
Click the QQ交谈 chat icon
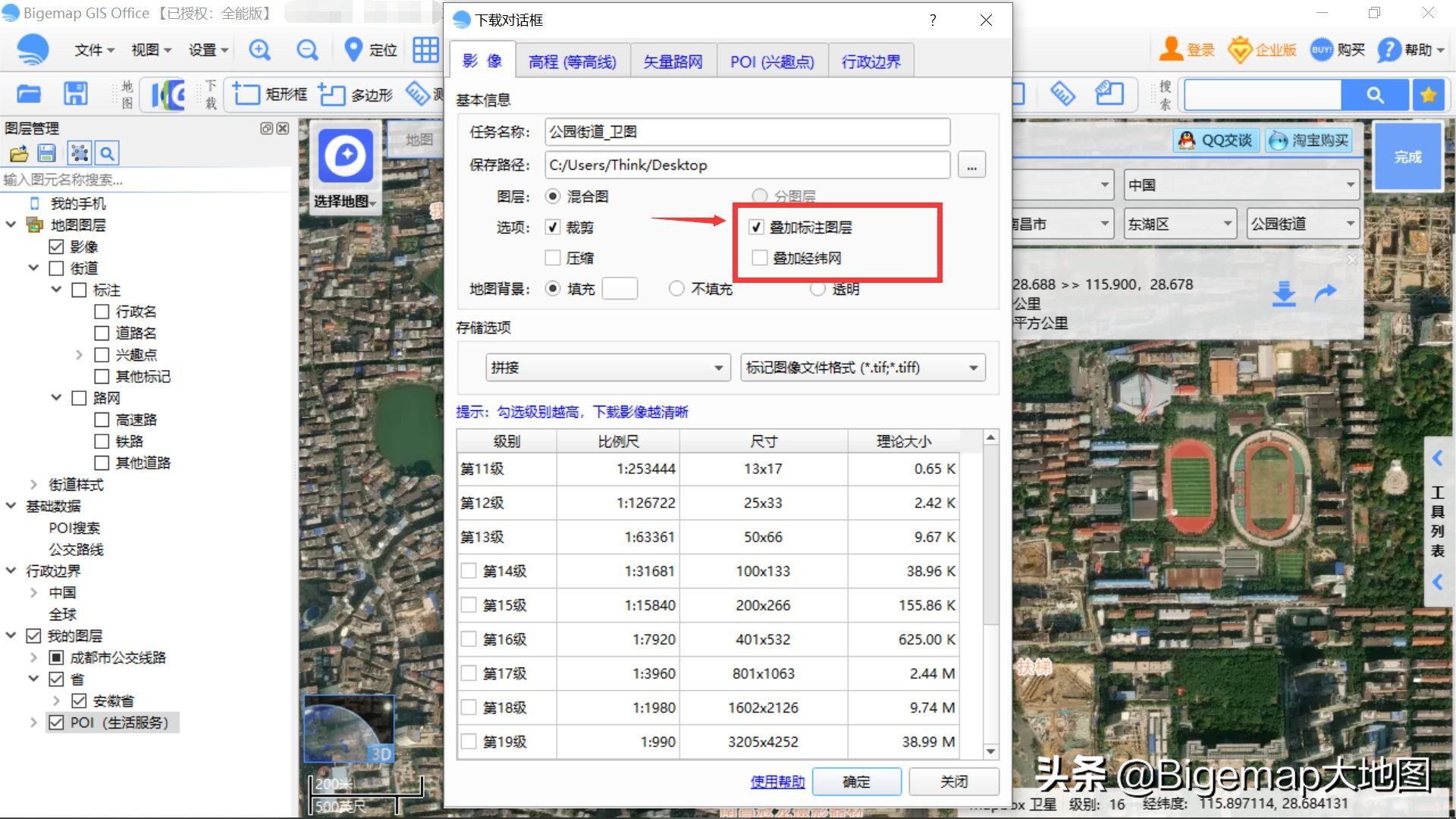pos(1215,140)
